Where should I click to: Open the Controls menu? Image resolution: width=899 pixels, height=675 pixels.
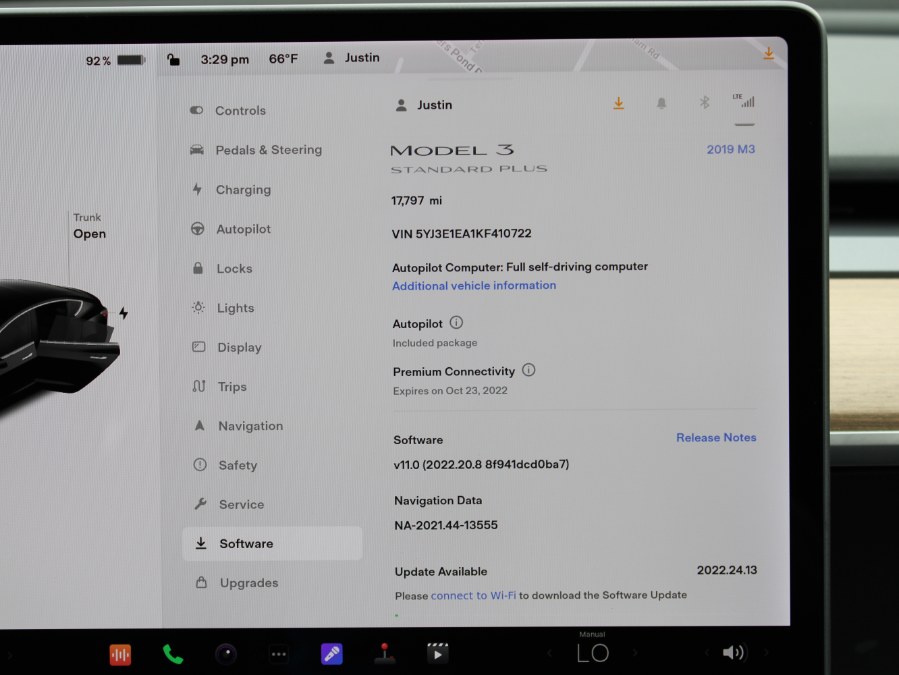[228, 110]
